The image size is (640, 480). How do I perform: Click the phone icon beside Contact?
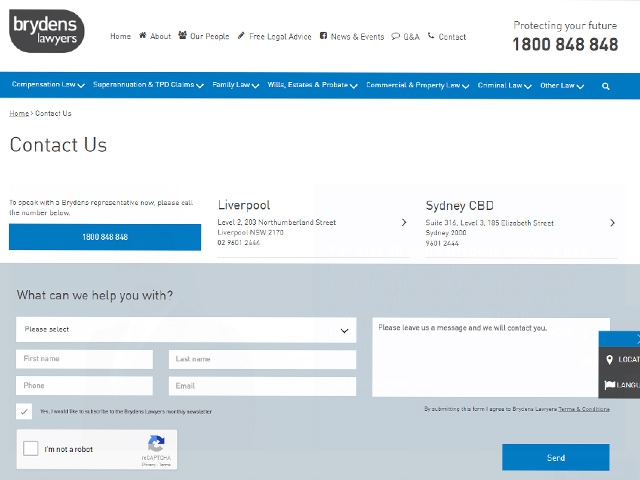pyautogui.click(x=431, y=36)
